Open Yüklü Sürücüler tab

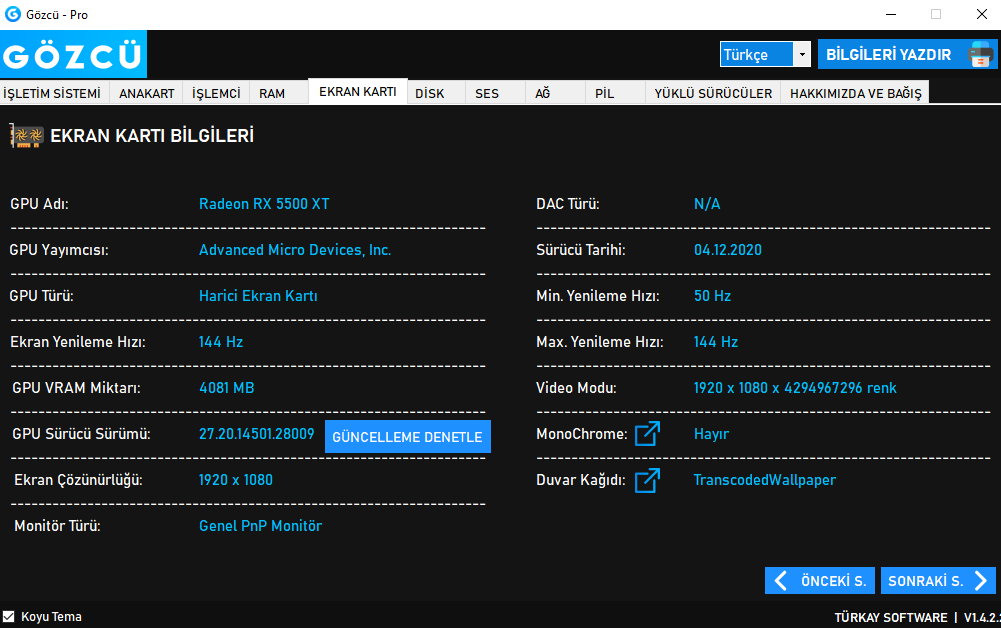pyautogui.click(x=713, y=93)
